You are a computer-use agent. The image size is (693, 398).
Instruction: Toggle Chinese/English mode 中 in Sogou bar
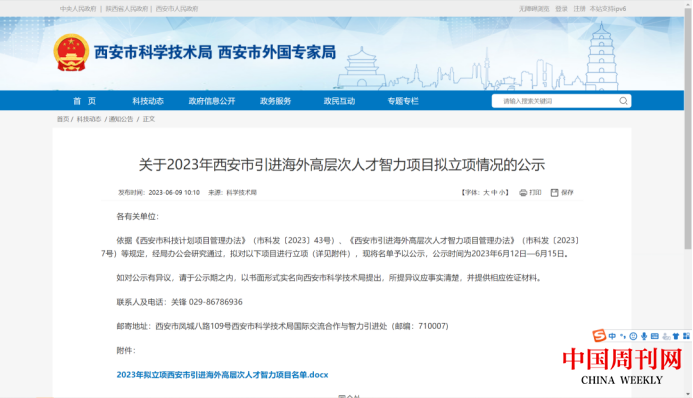point(612,336)
